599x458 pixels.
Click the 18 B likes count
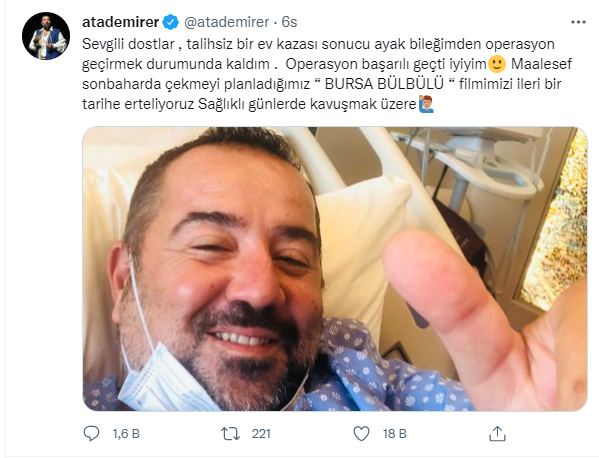pos(395,434)
